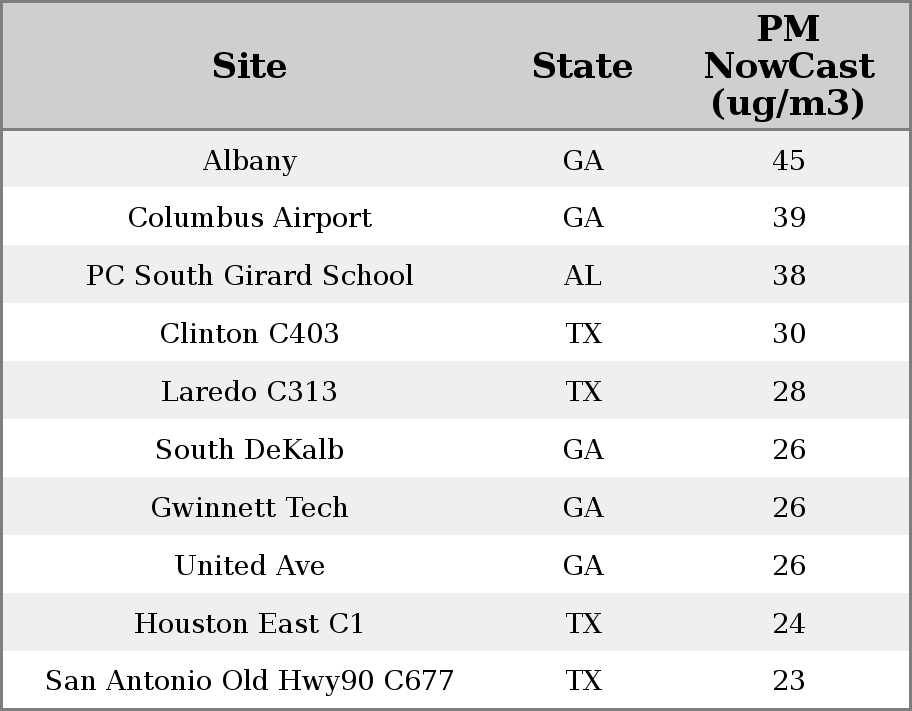The height and width of the screenshot is (711, 912).
Task: Click the PM value 30 in Clinton row
Action: tap(788, 334)
